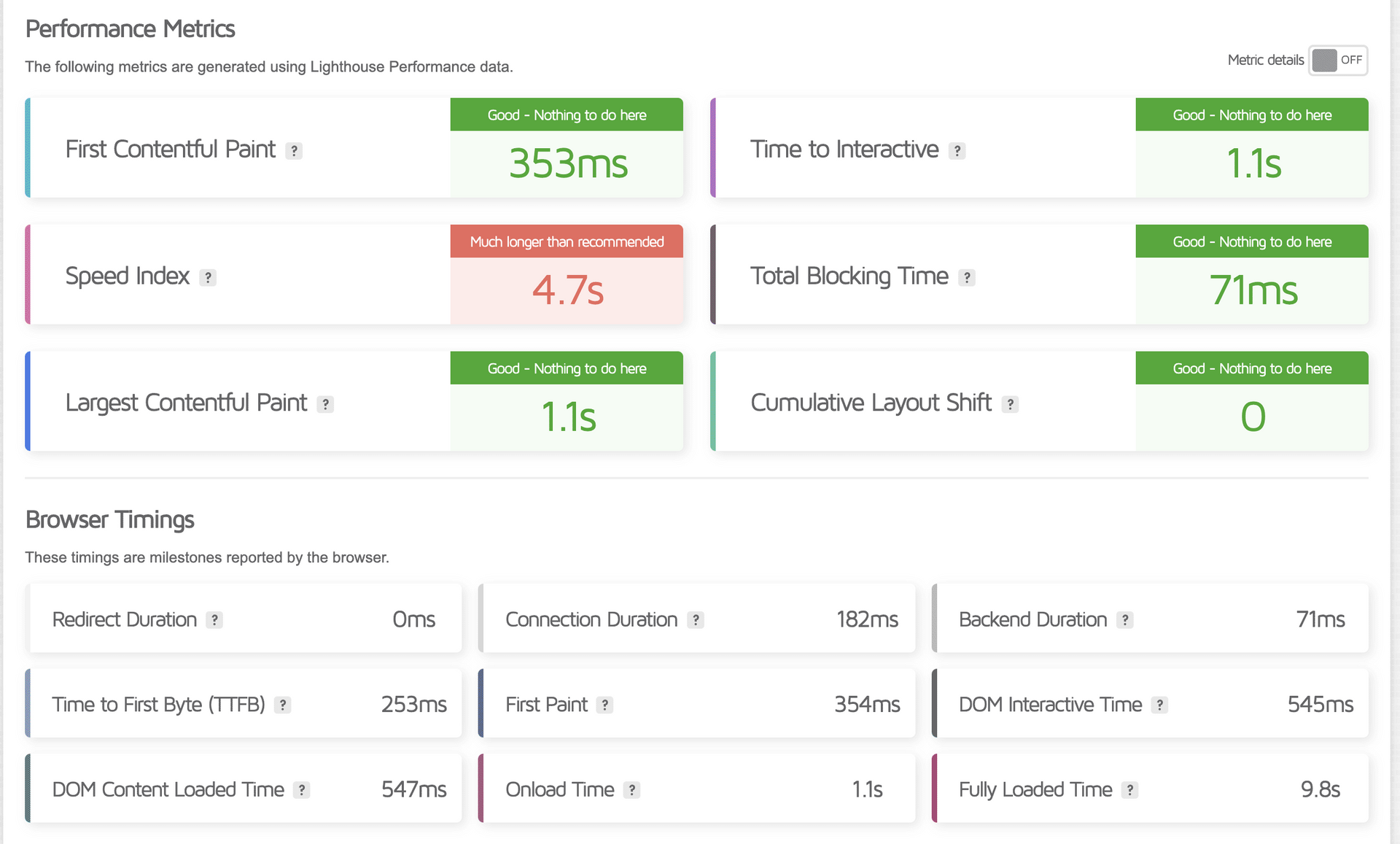The image size is (1400, 844).
Task: Click Largest Contentful Paint question mark icon
Action: pos(325,404)
